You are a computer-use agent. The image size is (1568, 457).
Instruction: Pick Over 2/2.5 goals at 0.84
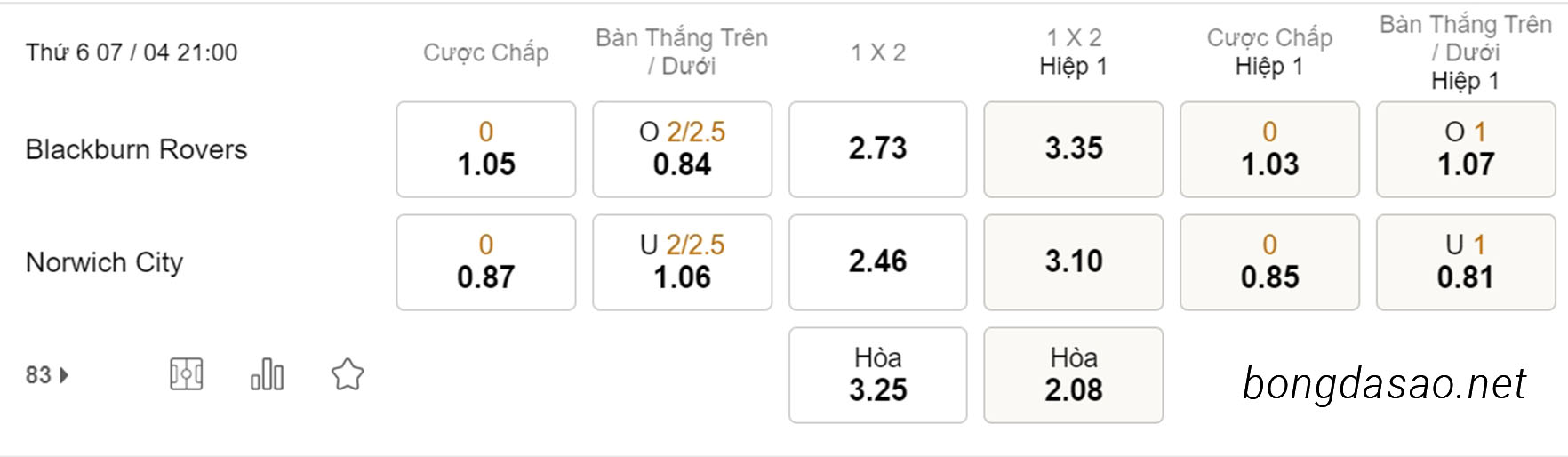coord(683,149)
